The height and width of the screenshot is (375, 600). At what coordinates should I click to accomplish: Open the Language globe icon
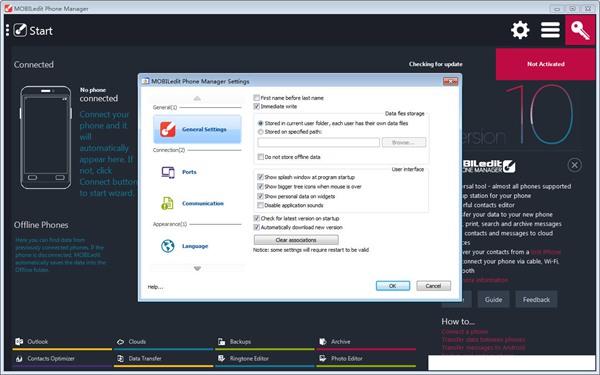coord(168,246)
